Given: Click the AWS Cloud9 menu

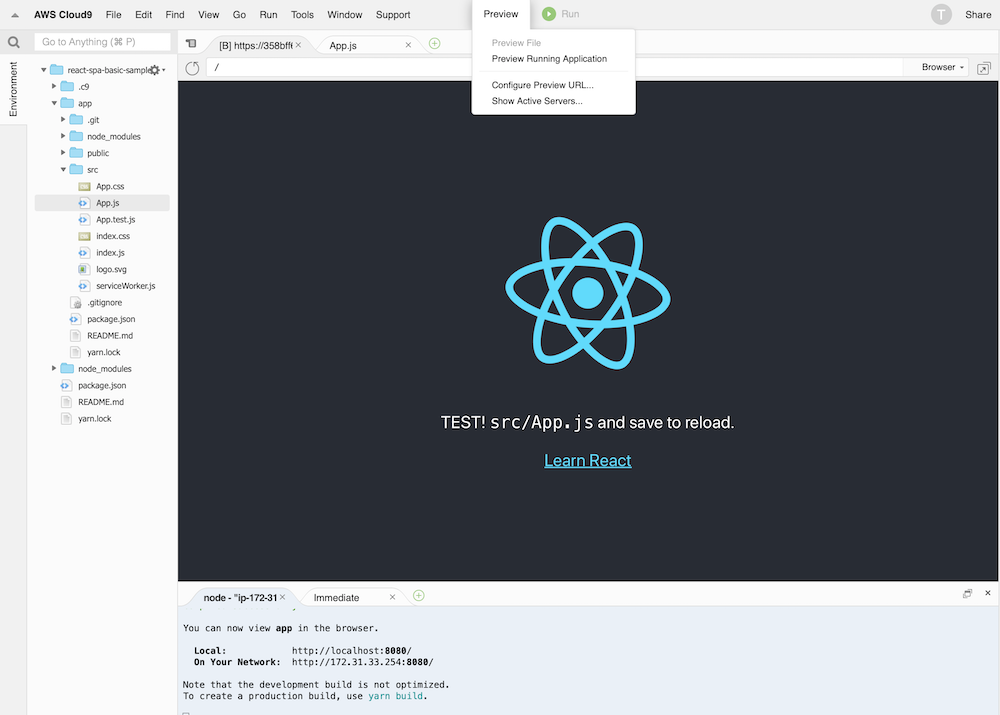Looking at the screenshot, I should (x=62, y=15).
